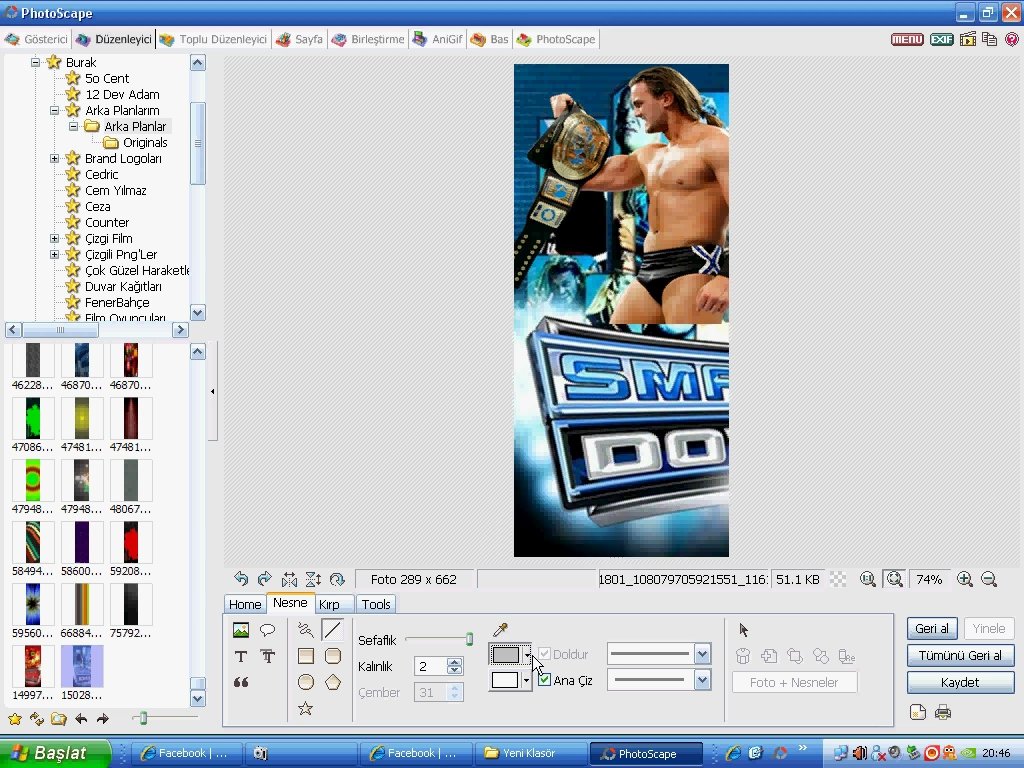Image resolution: width=1024 pixels, height=768 pixels.
Task: Select the plain text tool
Action: [x=240, y=656]
